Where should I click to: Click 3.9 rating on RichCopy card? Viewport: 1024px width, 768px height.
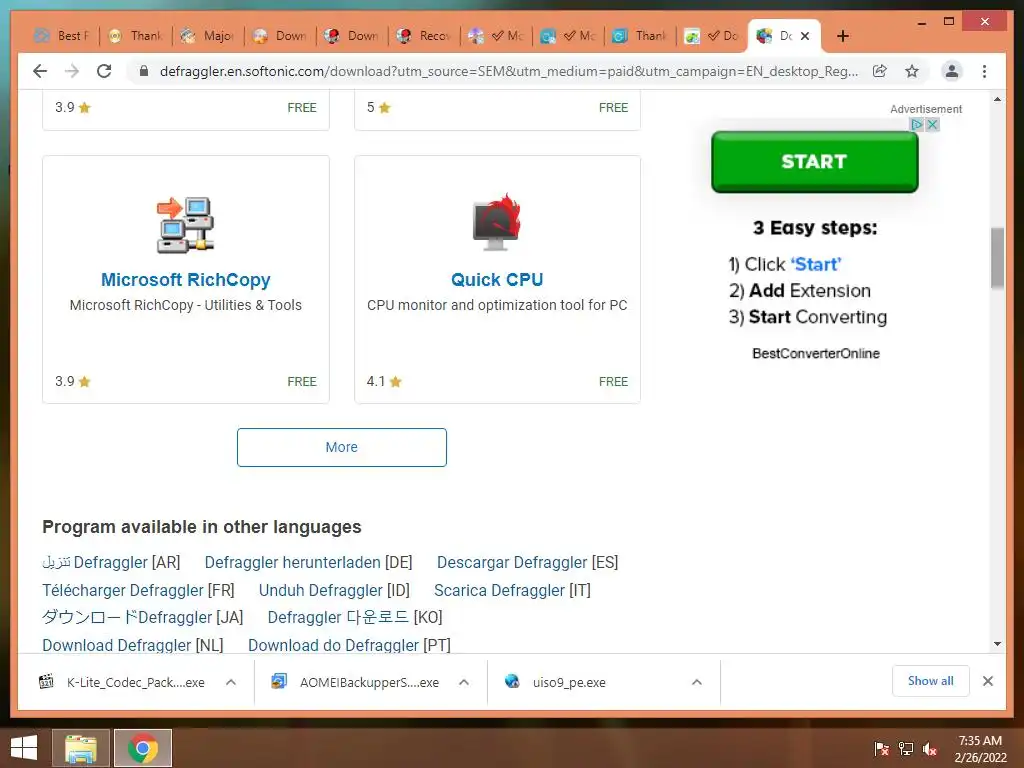pyautogui.click(x=72, y=381)
